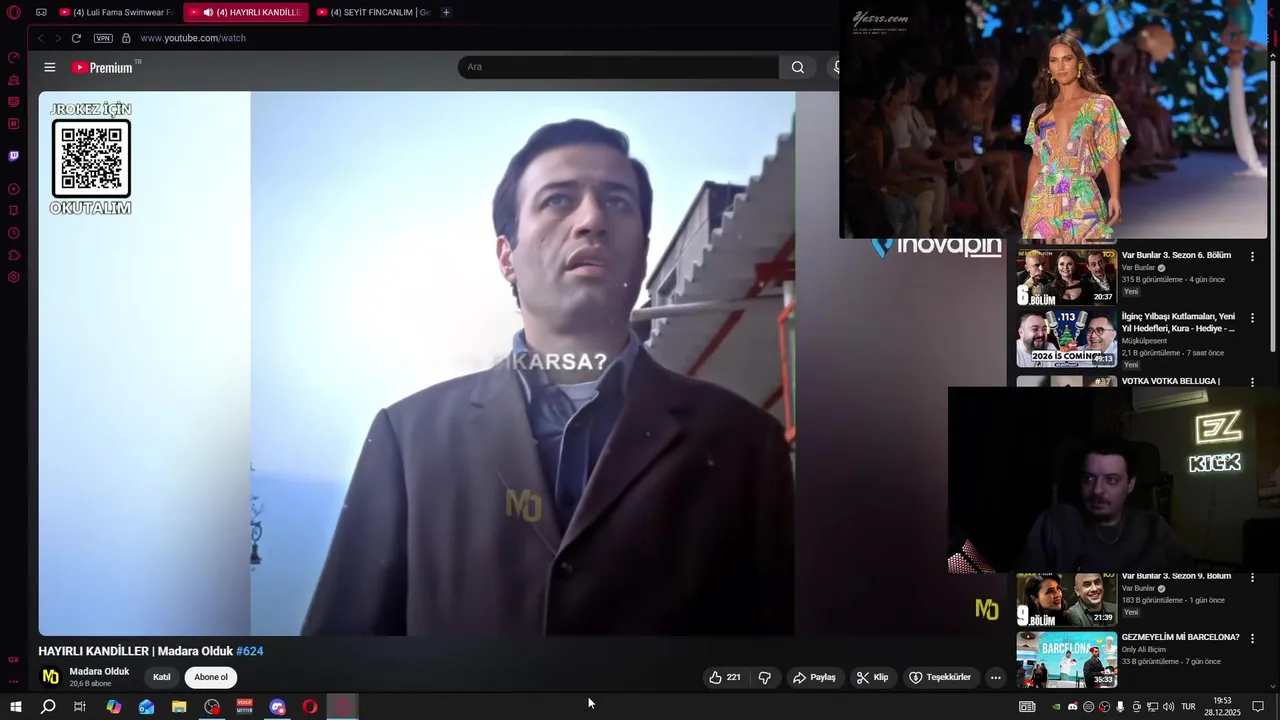Open YouTube hamburger guide menu
The height and width of the screenshot is (720, 1280).
pyautogui.click(x=50, y=67)
